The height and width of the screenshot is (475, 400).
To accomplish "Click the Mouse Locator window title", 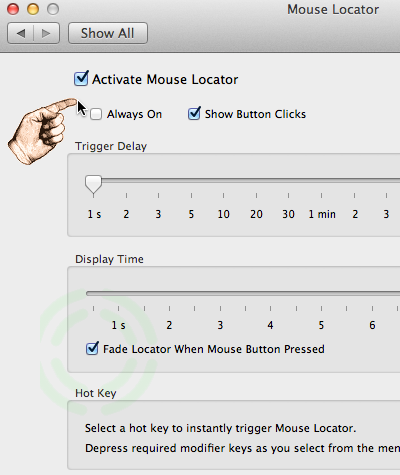I will pyautogui.click(x=333, y=9).
